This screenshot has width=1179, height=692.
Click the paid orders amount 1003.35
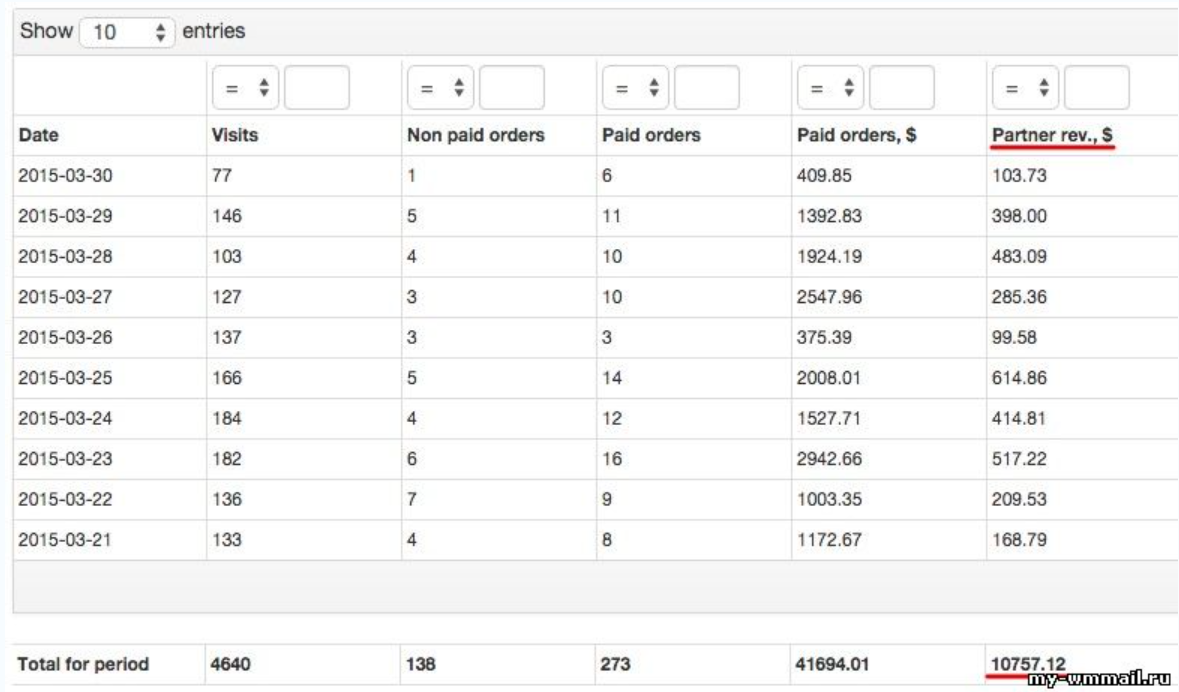[x=829, y=499]
